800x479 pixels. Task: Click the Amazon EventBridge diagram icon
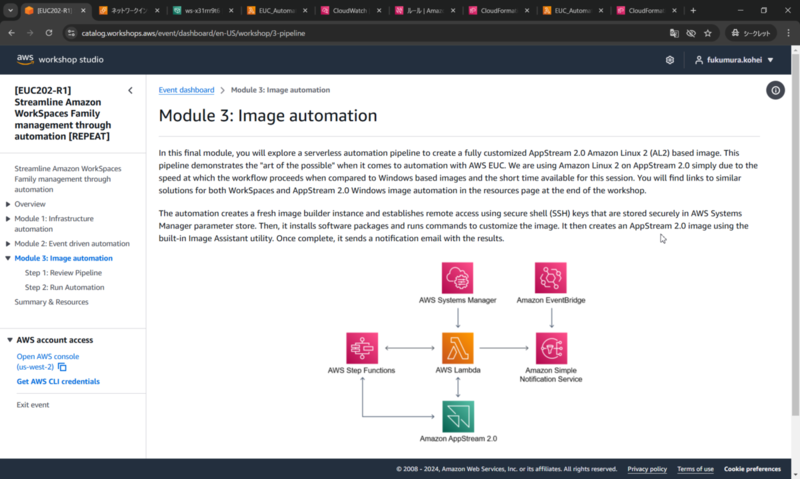[551, 278]
